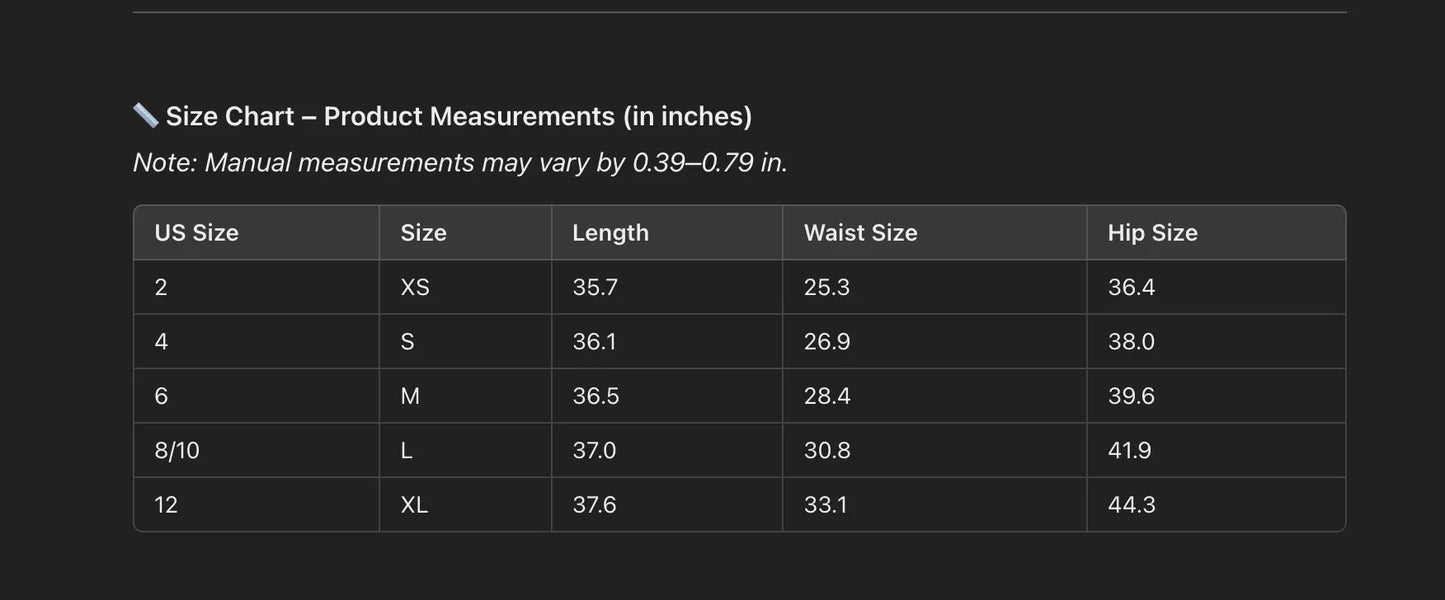
Task: Select the Length column header
Action: coord(610,233)
